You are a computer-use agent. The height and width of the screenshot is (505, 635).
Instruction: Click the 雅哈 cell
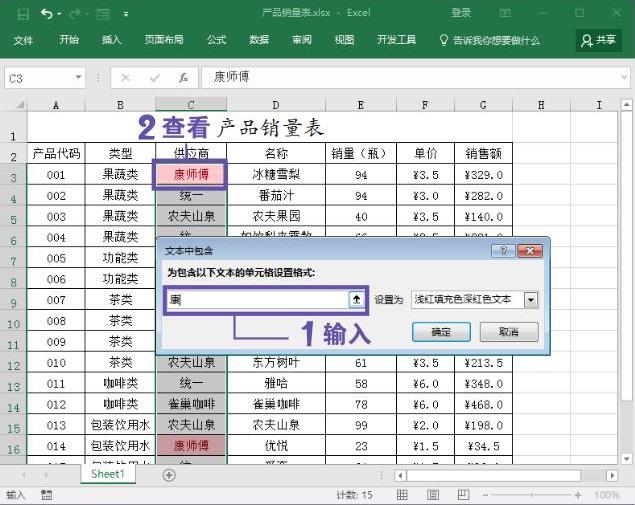tap(276, 383)
